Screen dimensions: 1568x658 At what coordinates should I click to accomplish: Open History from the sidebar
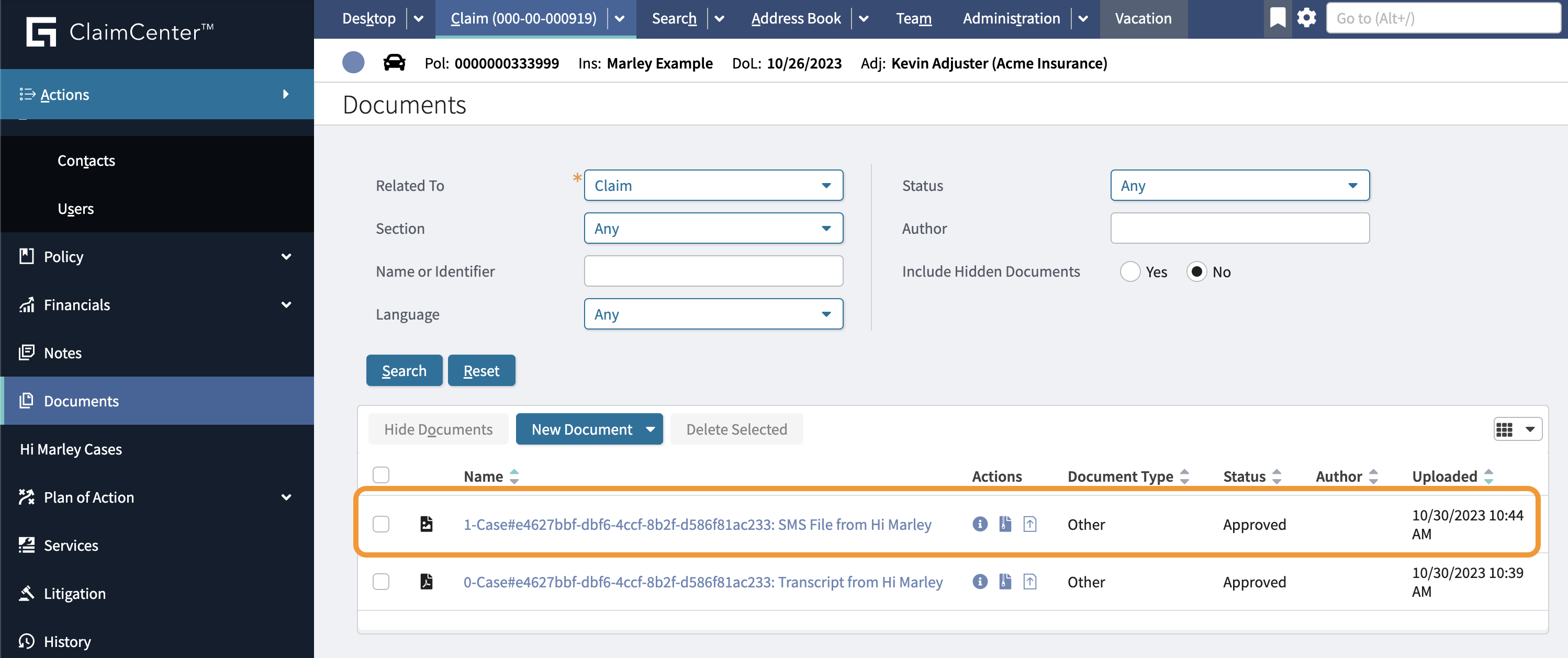[x=67, y=641]
